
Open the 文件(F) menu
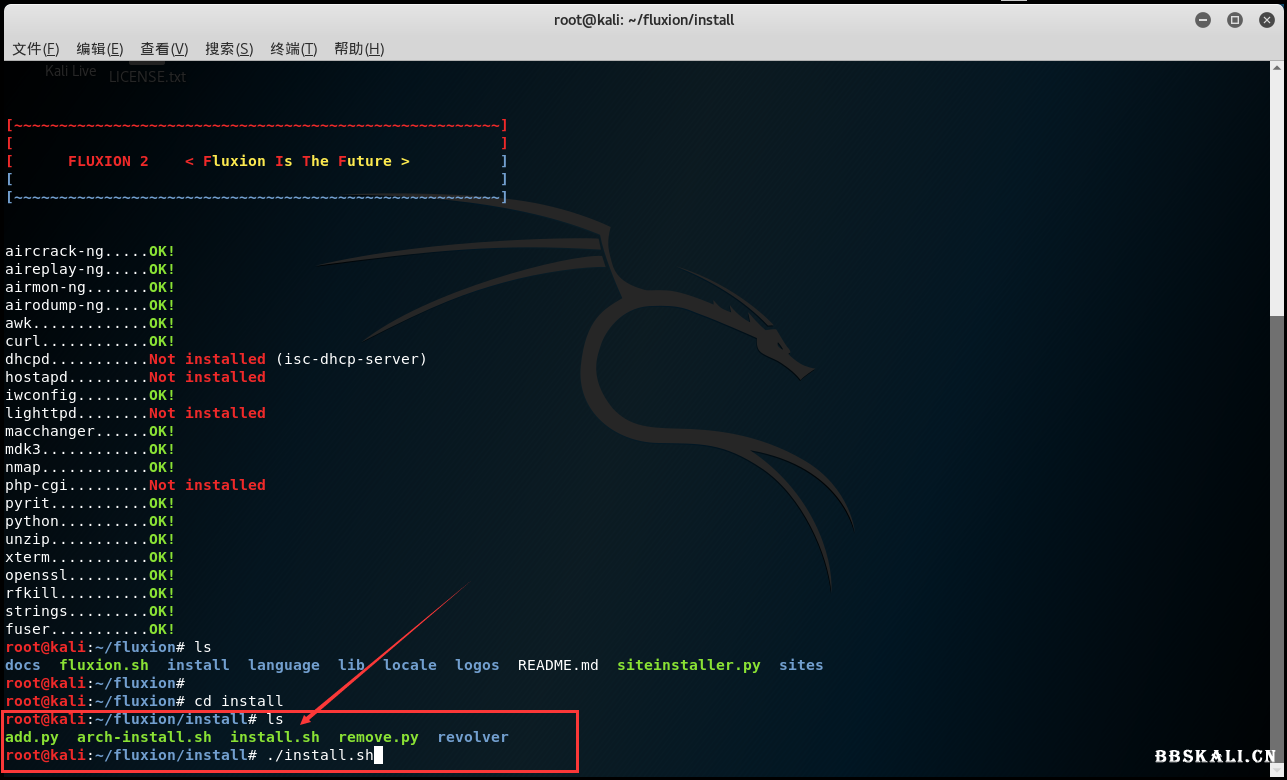(x=36, y=49)
